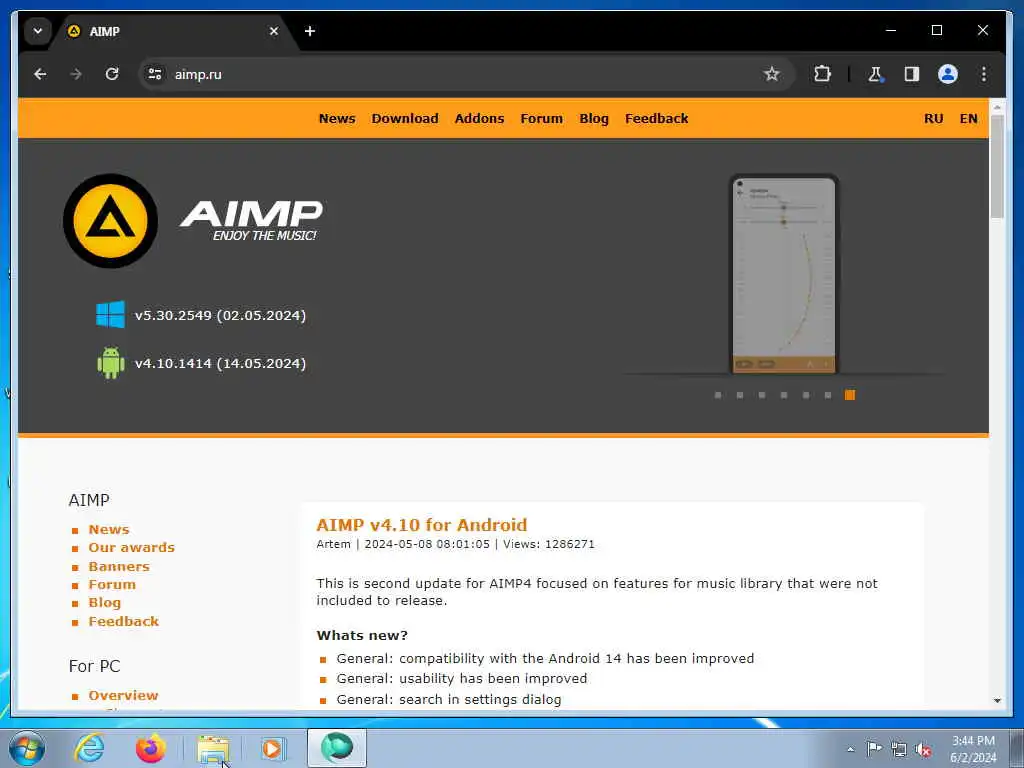This screenshot has height=768, width=1024.
Task: Click the scrollbar down arrow
Action: click(x=997, y=700)
